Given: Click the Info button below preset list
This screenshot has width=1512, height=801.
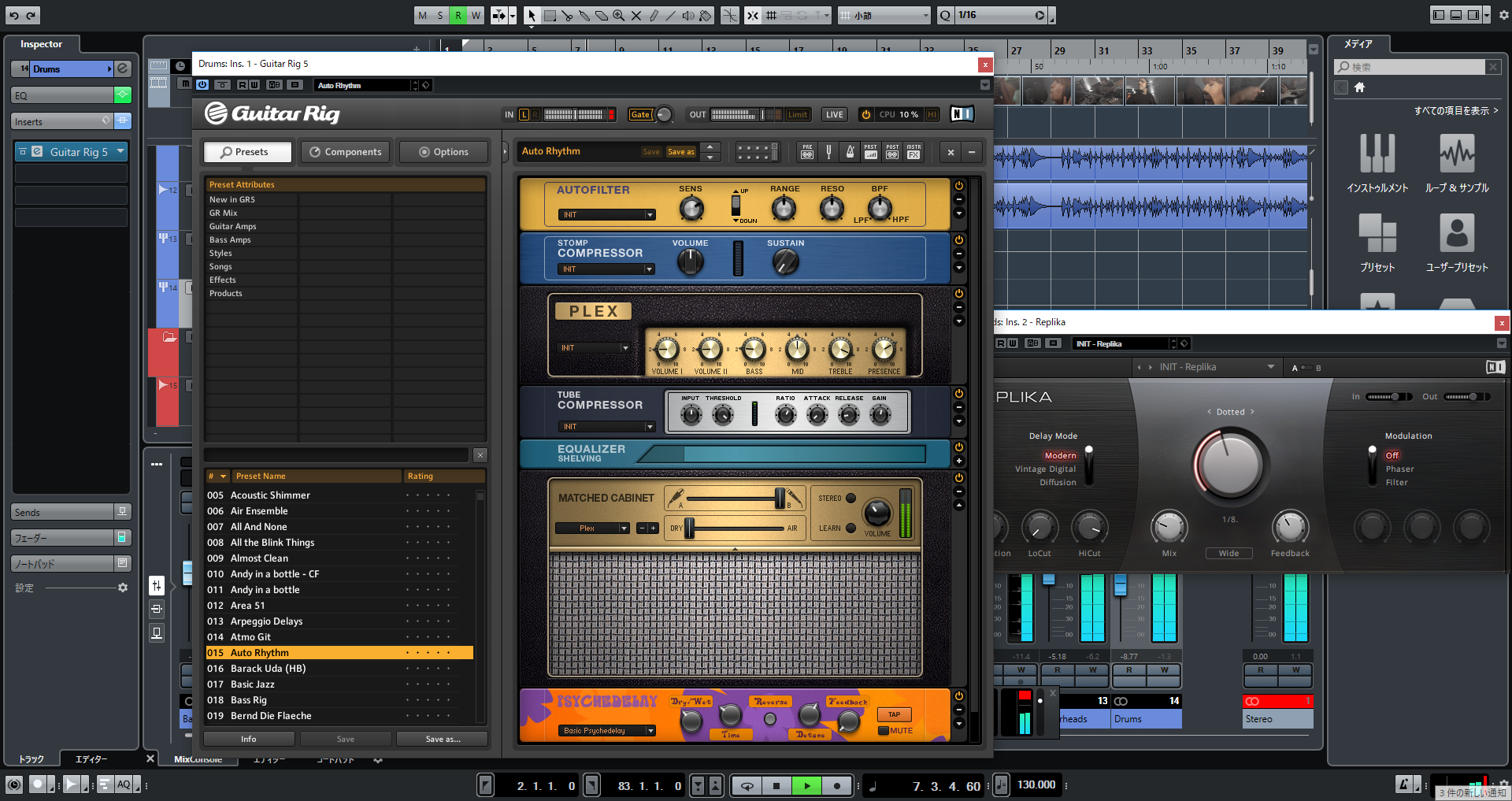Looking at the screenshot, I should [249, 739].
